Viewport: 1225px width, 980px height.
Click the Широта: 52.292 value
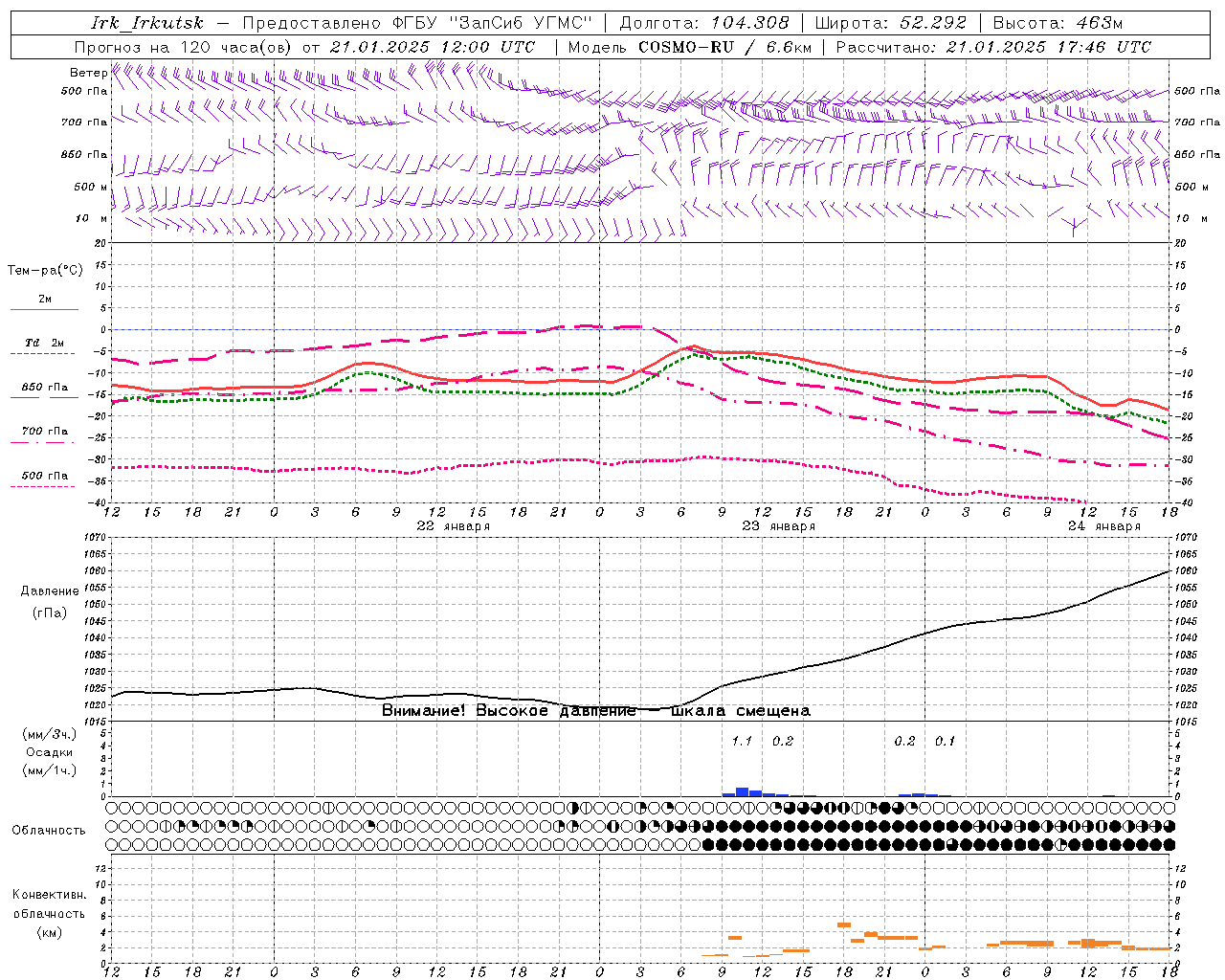891,23
